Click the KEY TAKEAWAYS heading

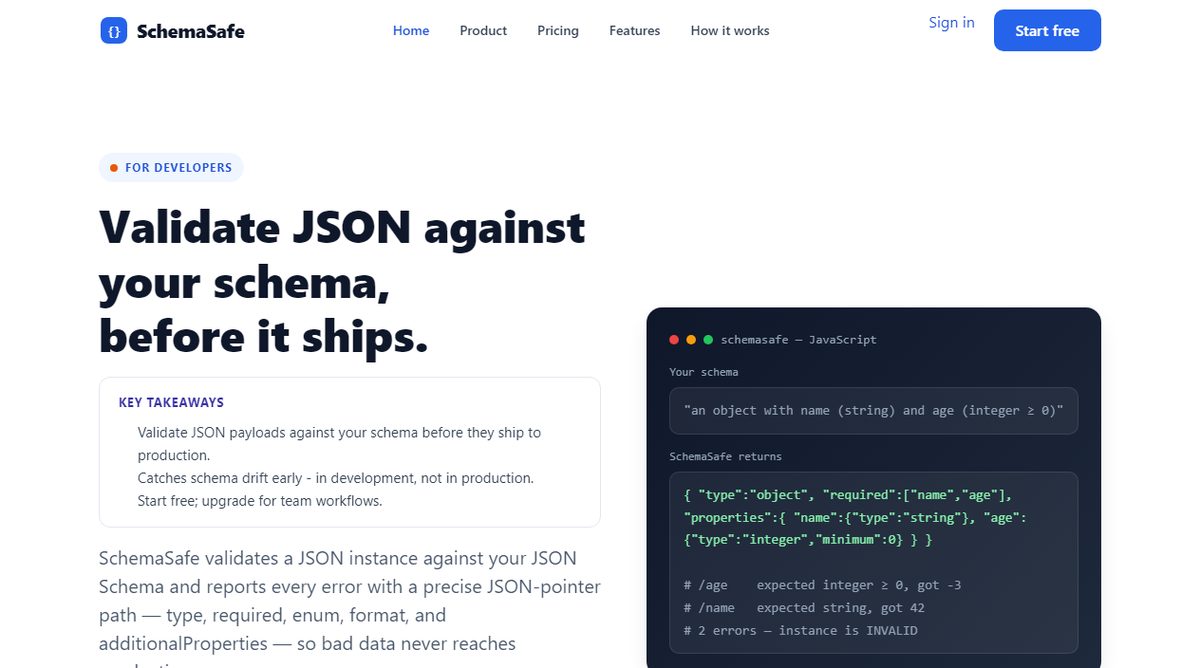tap(171, 403)
